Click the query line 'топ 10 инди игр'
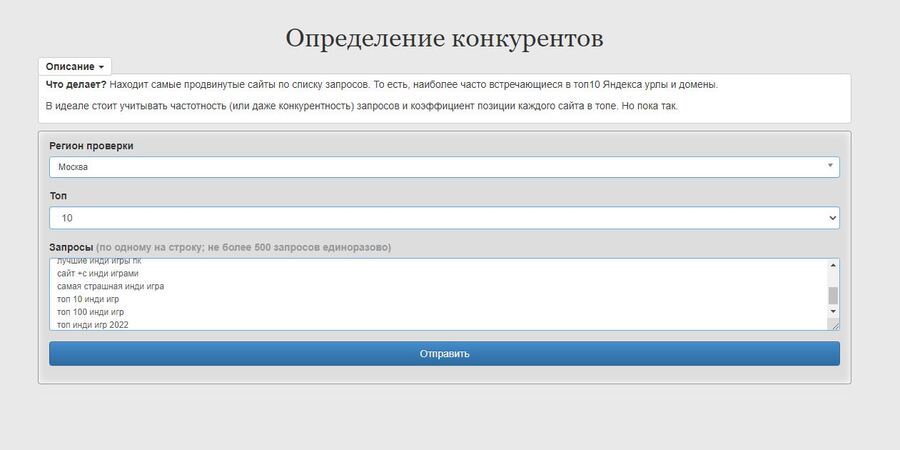The image size is (900, 450). point(88,299)
